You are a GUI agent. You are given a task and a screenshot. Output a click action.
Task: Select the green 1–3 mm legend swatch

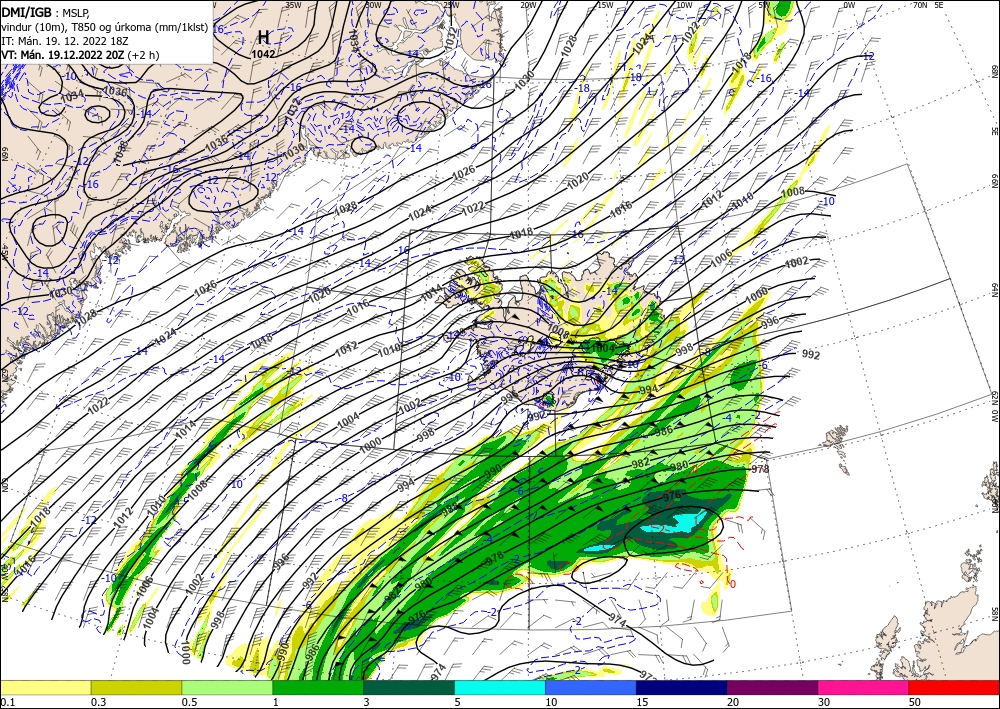pos(318,688)
